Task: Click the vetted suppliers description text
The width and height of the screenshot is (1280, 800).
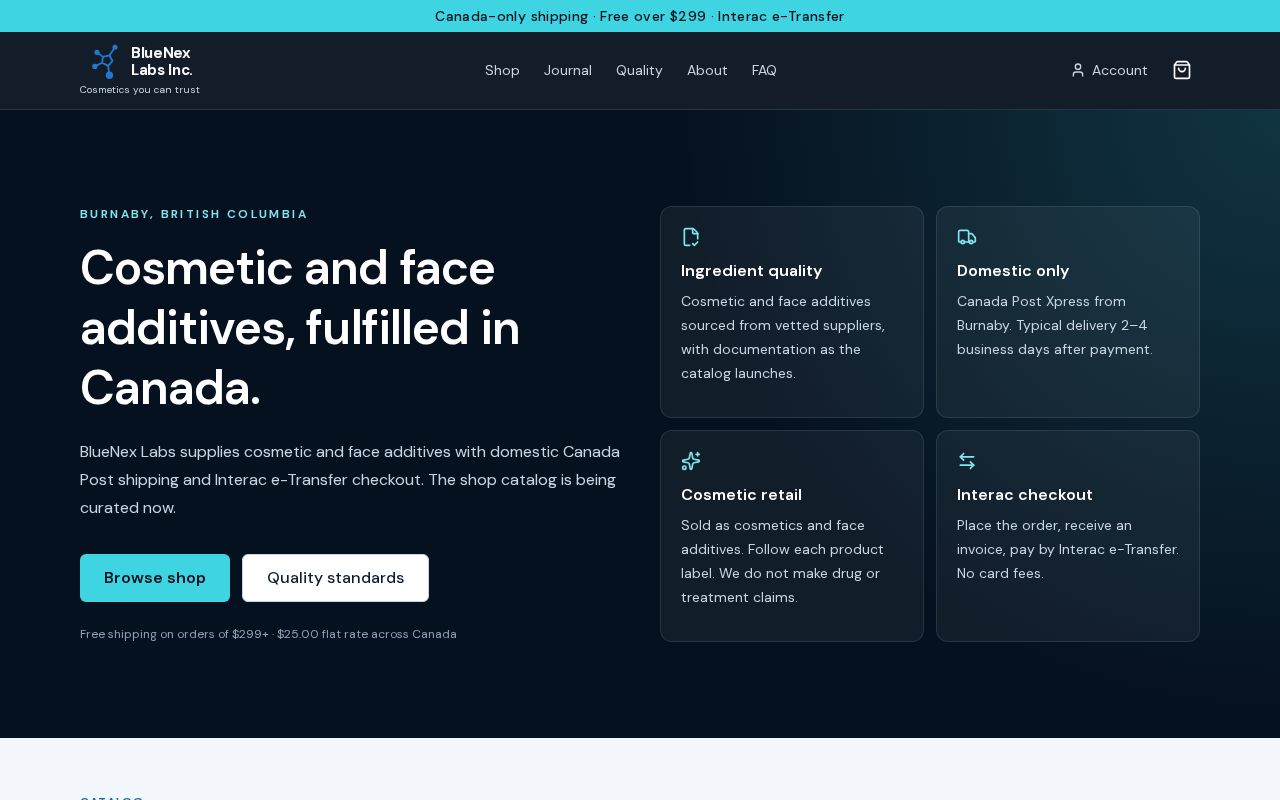Action: coord(783,337)
